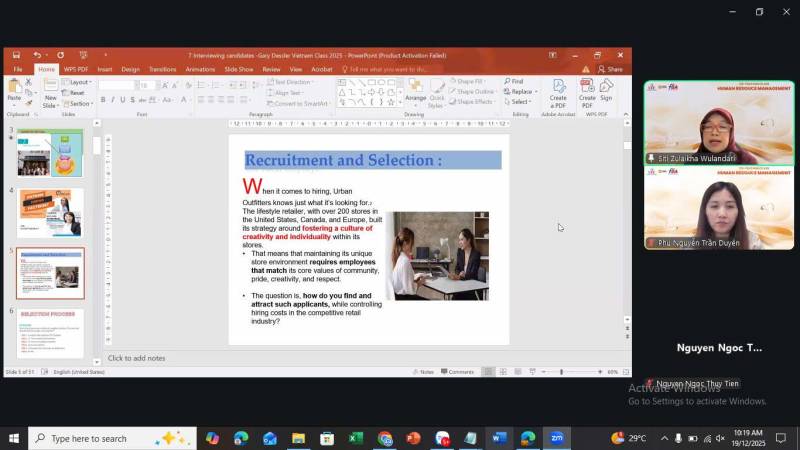Click the Save icon in the quick access toolbar
The width and height of the screenshot is (800, 450).
coord(16,55)
